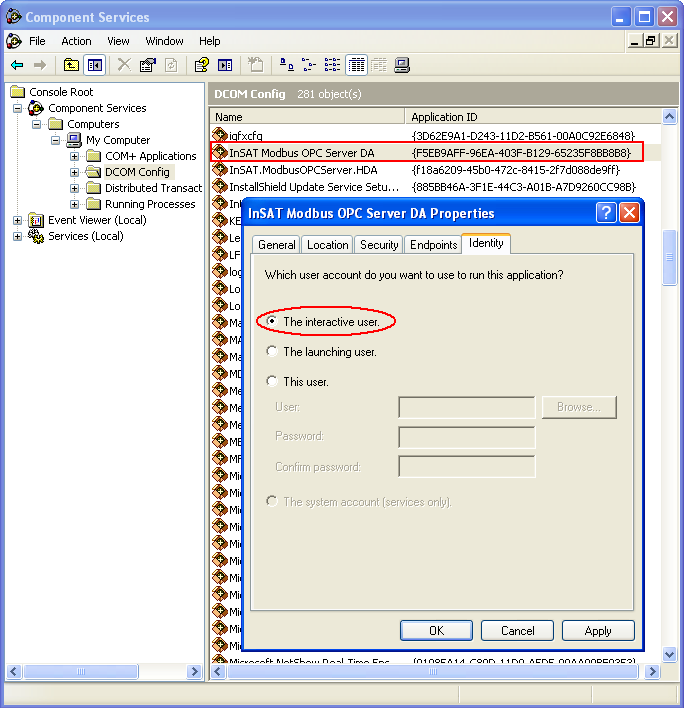Click the Password text field
Viewport: 685px width, 708px height.
pyautogui.click(x=467, y=437)
